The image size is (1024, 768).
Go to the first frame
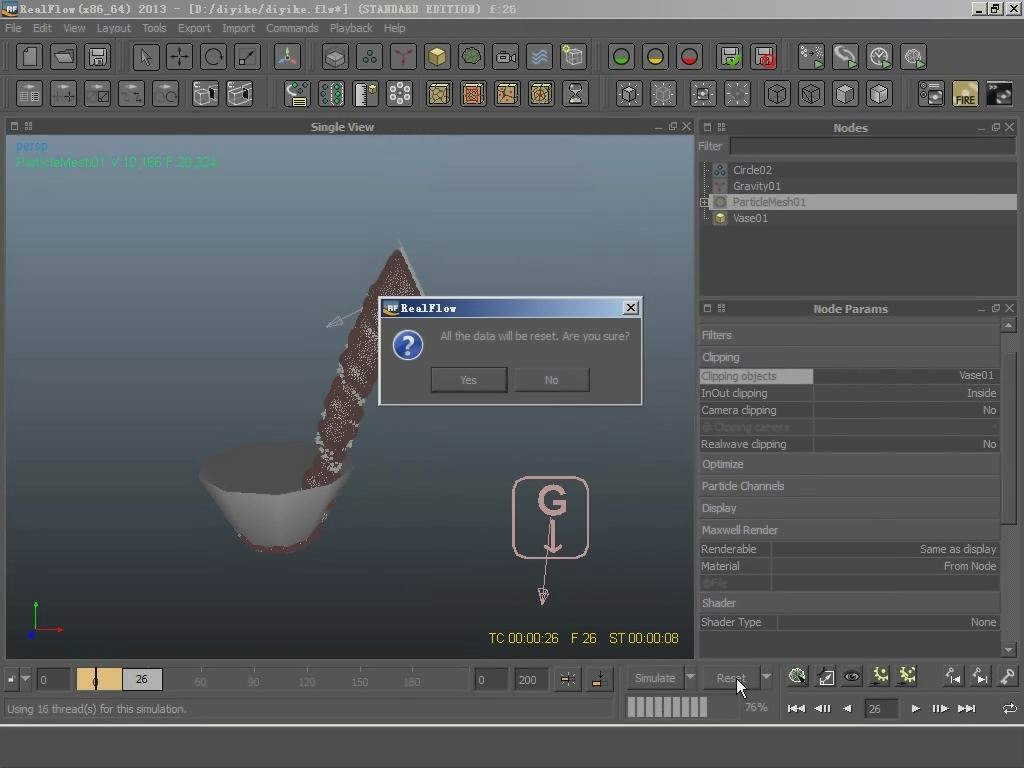coord(796,709)
